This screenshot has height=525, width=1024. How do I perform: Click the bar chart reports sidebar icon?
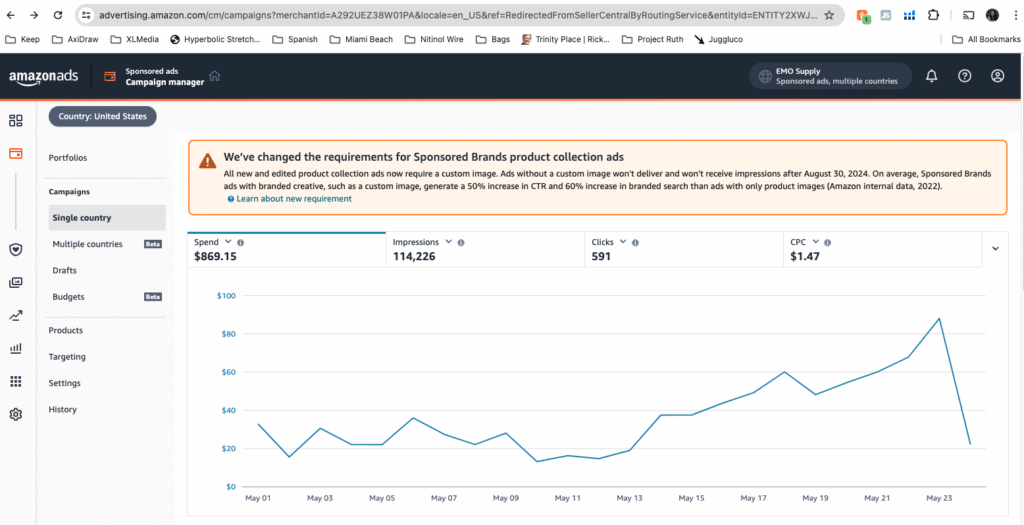(x=16, y=349)
